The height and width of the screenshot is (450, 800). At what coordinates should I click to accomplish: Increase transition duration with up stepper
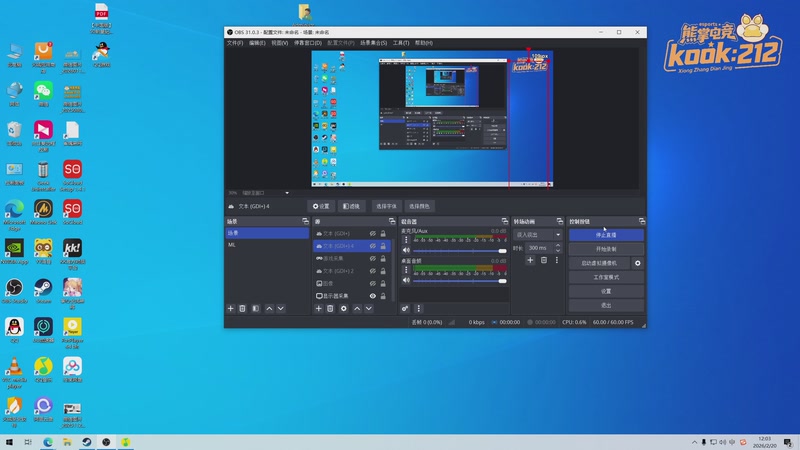click(x=558, y=245)
